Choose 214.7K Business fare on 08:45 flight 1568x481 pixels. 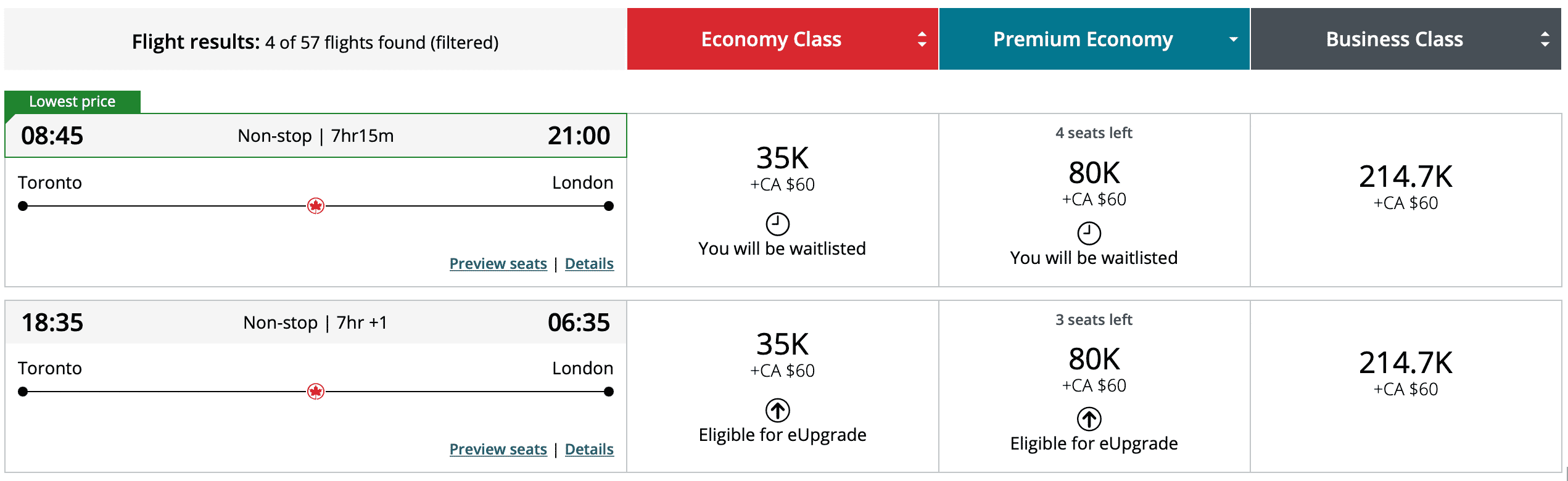1405,178
